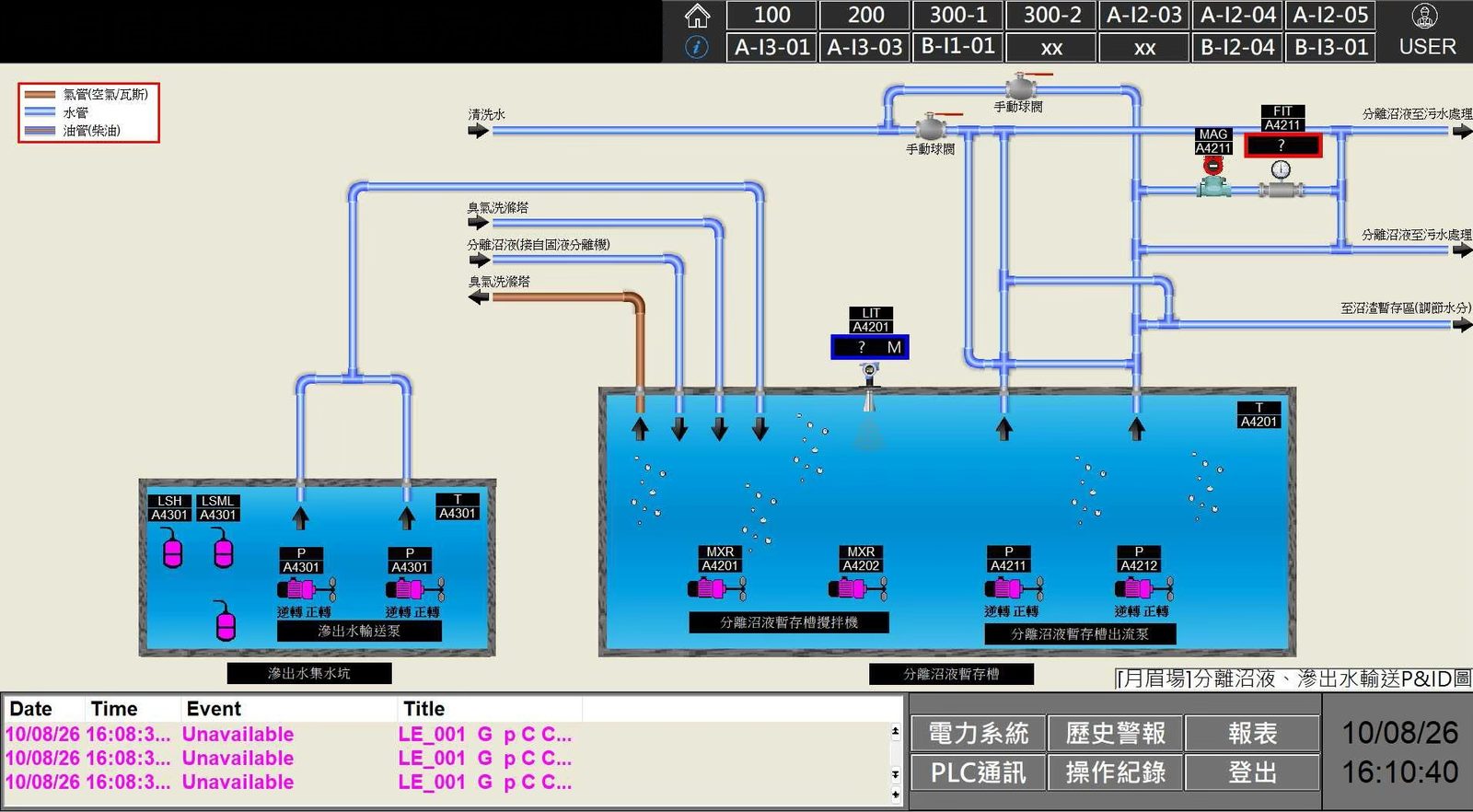Image resolution: width=1473 pixels, height=812 pixels.
Task: Open the info icon in the top bar
Action: click(x=697, y=47)
